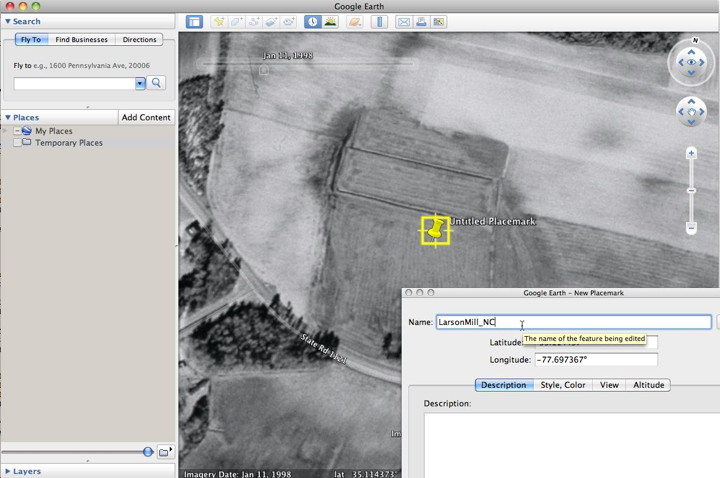Image resolution: width=720 pixels, height=478 pixels.
Task: Click the View in Google Maps icon
Action: pos(439,21)
